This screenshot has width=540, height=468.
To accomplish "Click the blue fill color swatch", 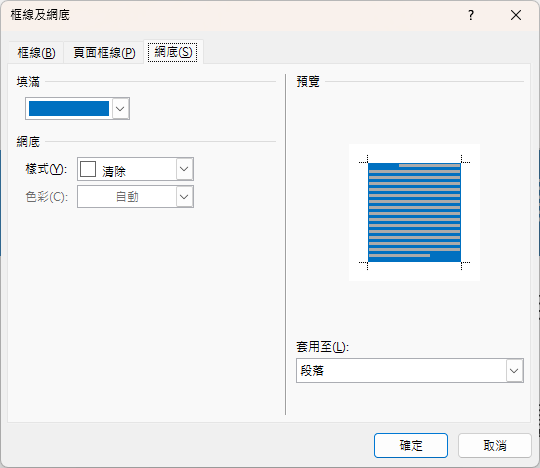I will click(x=69, y=109).
